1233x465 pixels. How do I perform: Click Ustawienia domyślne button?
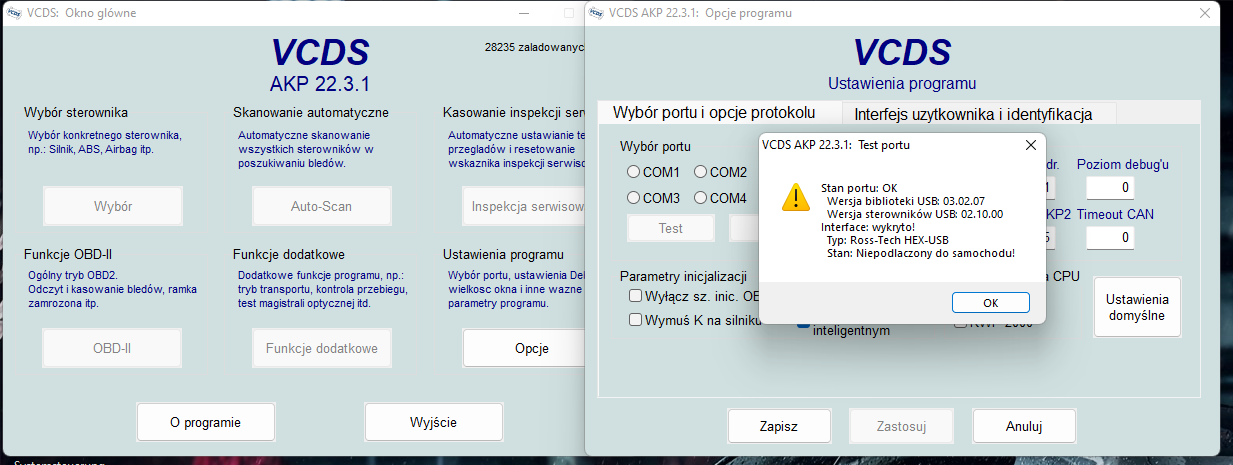point(1137,307)
